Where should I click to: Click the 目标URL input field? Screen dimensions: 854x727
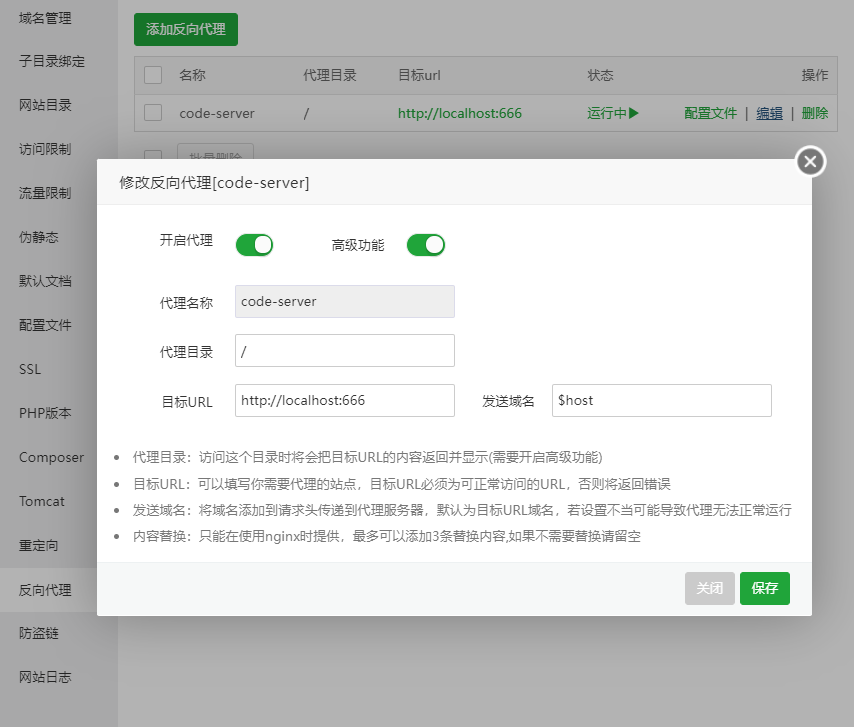[x=344, y=400]
